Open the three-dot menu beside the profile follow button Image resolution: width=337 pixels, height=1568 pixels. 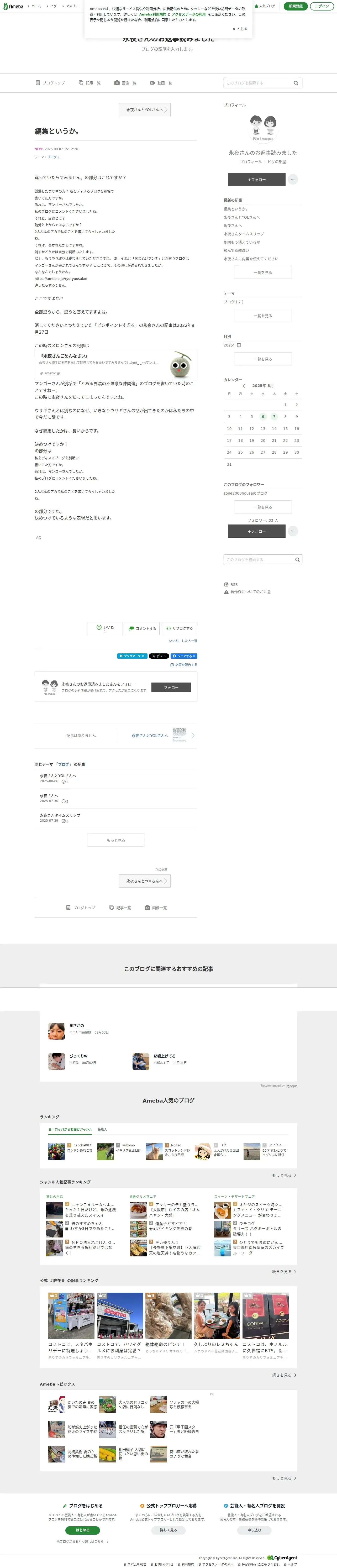[x=293, y=180]
